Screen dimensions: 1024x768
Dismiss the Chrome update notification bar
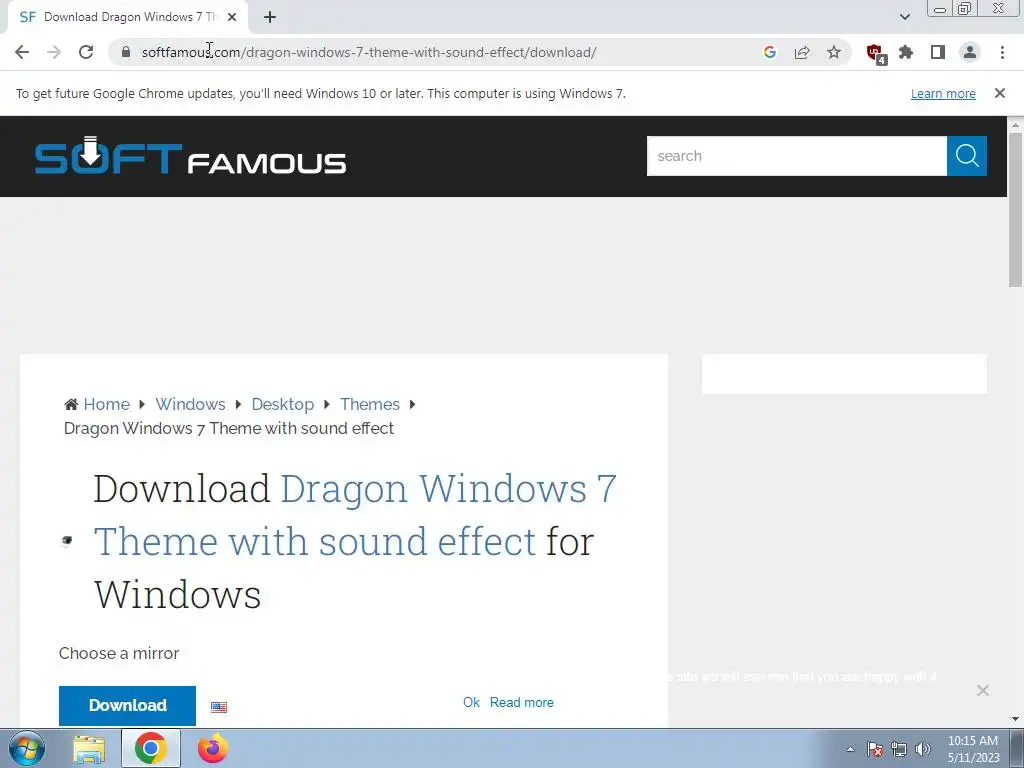tap(1000, 93)
